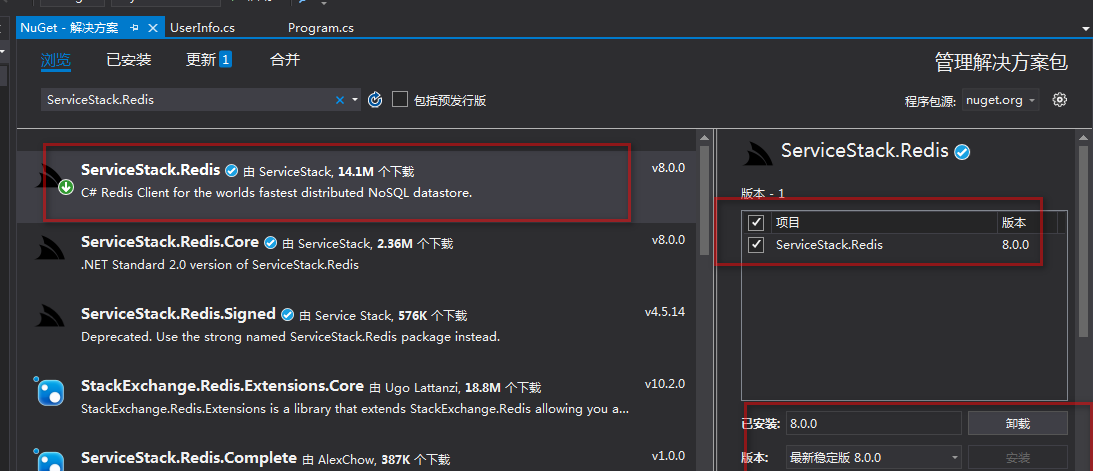Click verified badge in detail pane header

point(963,152)
